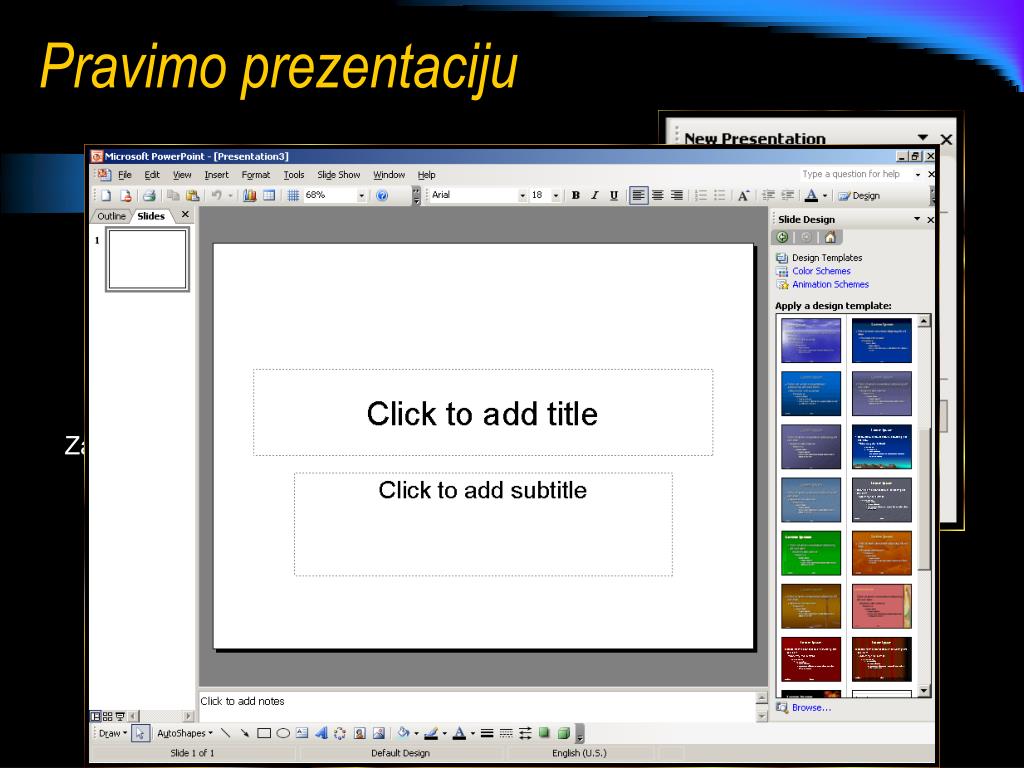
Task: Open Color Schemes link
Action: click(821, 271)
